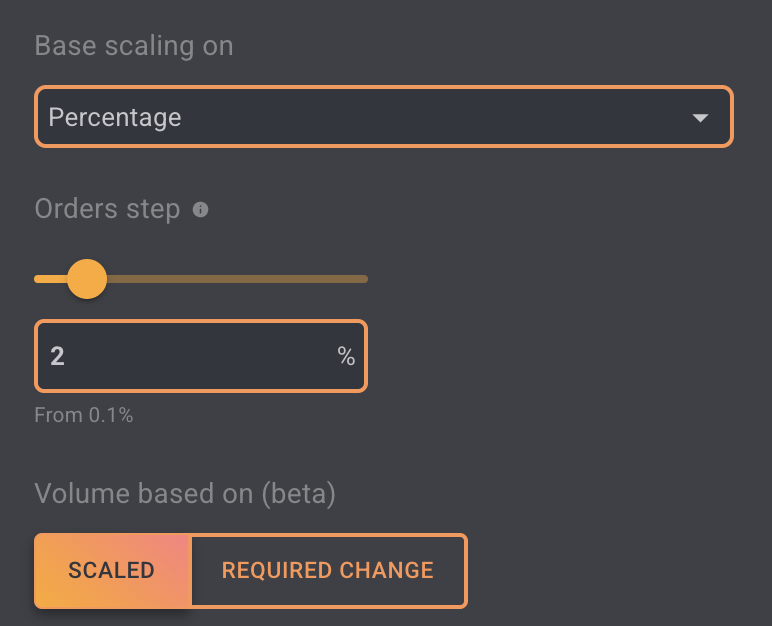Image resolution: width=772 pixels, height=626 pixels.
Task: Show the Orders step info tooltip icon
Action: click(x=200, y=209)
